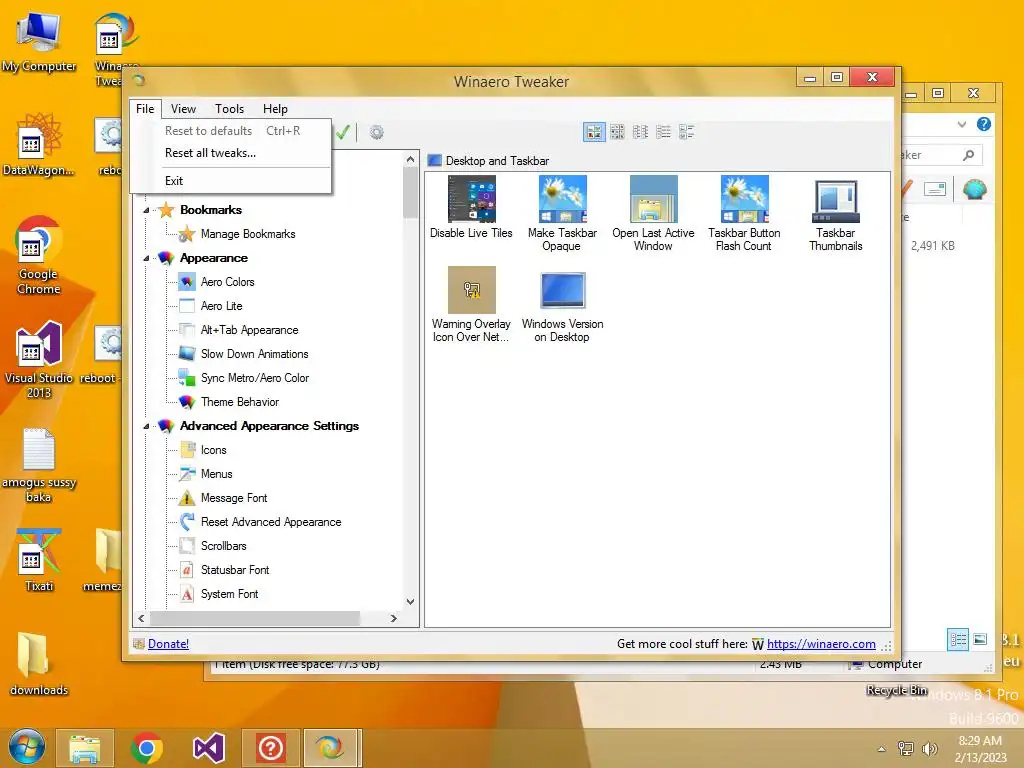
Task: Switch to the fourth (list) view mode
Action: click(664, 133)
